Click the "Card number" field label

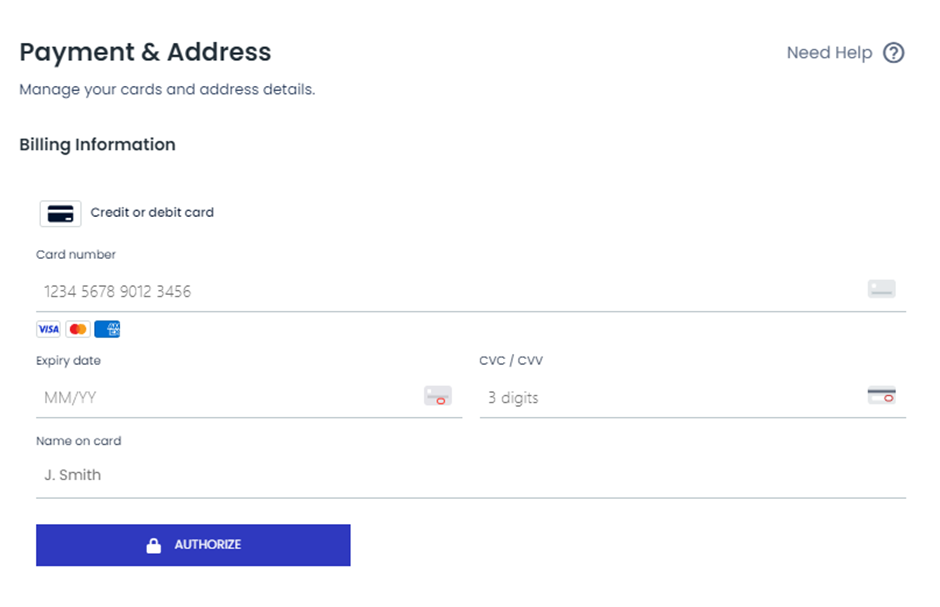click(76, 255)
